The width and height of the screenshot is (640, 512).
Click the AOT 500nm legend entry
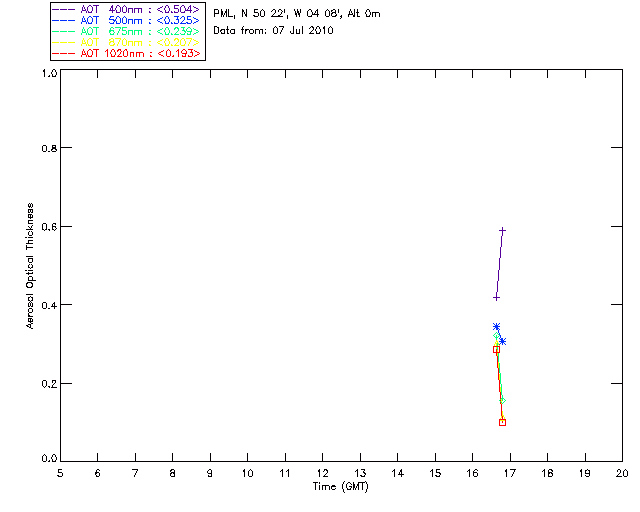[126, 20]
